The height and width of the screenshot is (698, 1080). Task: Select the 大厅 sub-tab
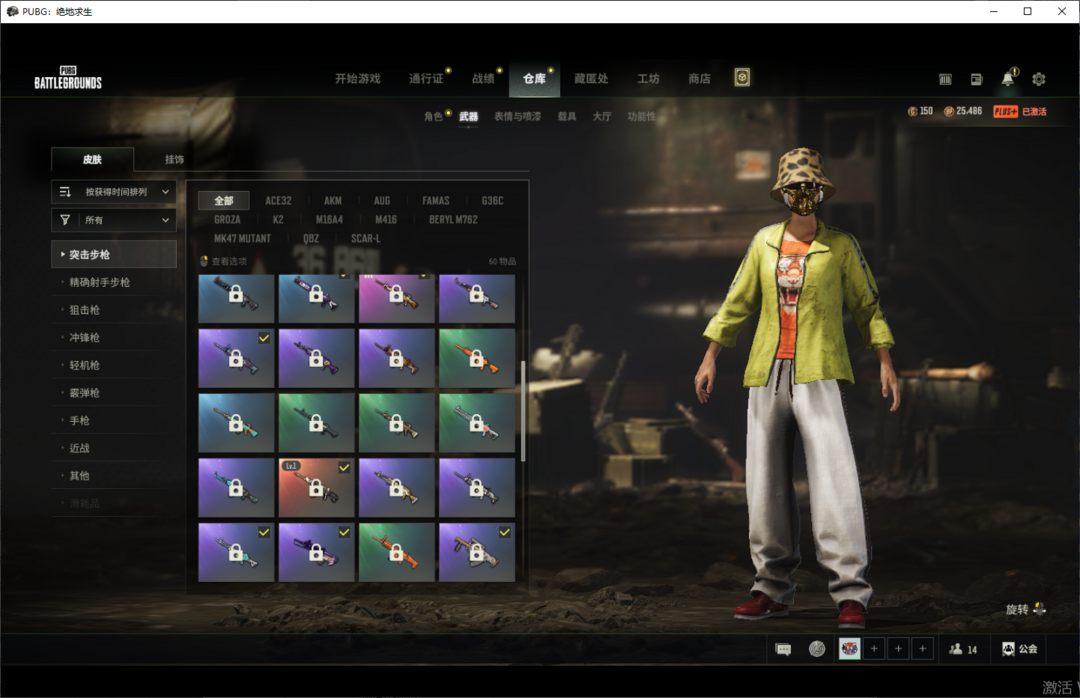point(602,116)
